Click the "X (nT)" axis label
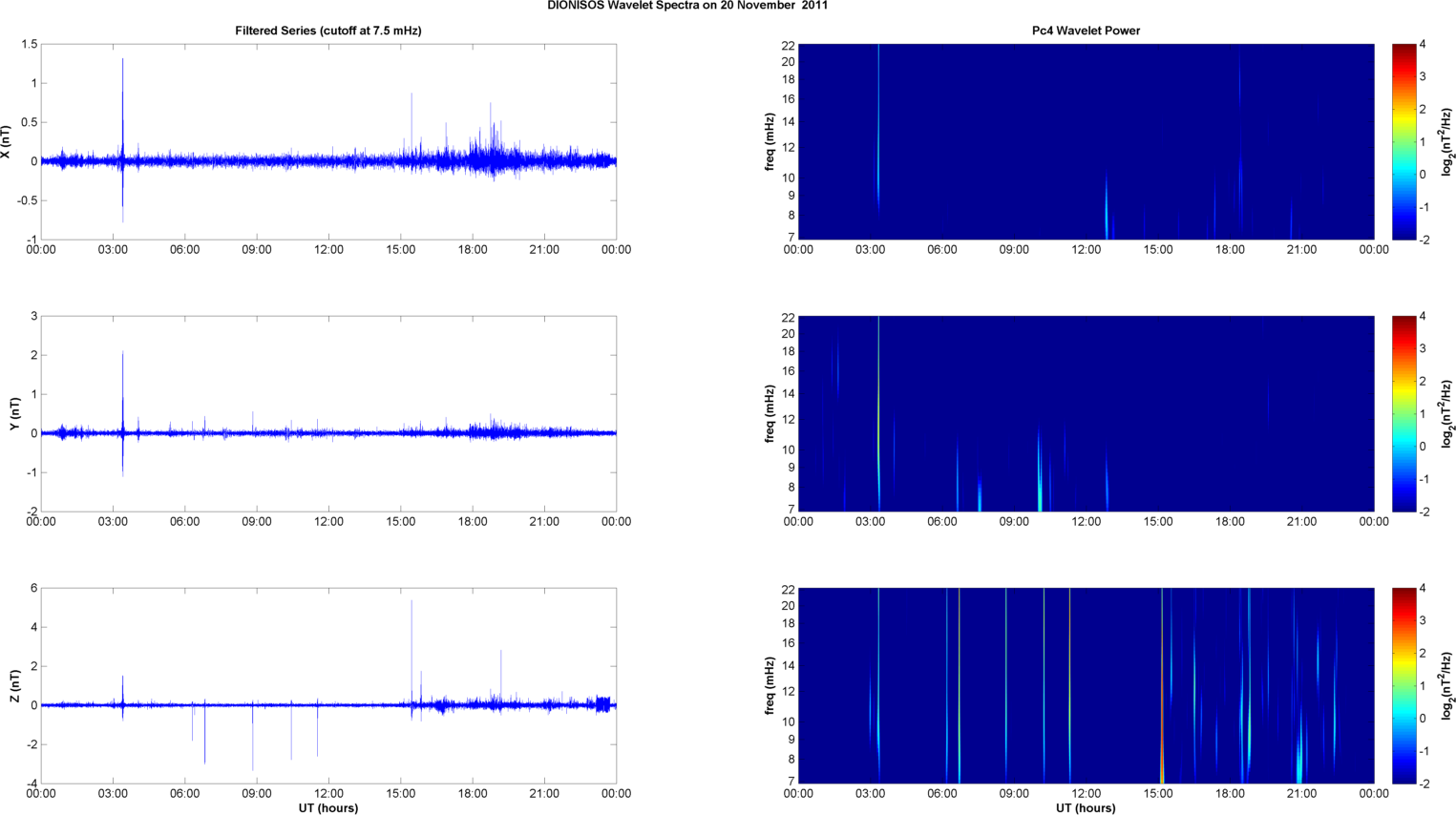The width and height of the screenshot is (1456, 815). click(x=7, y=142)
